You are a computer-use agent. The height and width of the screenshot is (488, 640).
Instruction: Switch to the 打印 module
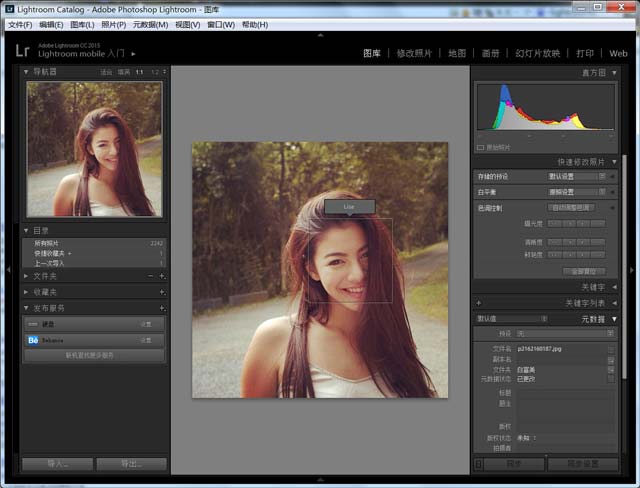coord(584,53)
